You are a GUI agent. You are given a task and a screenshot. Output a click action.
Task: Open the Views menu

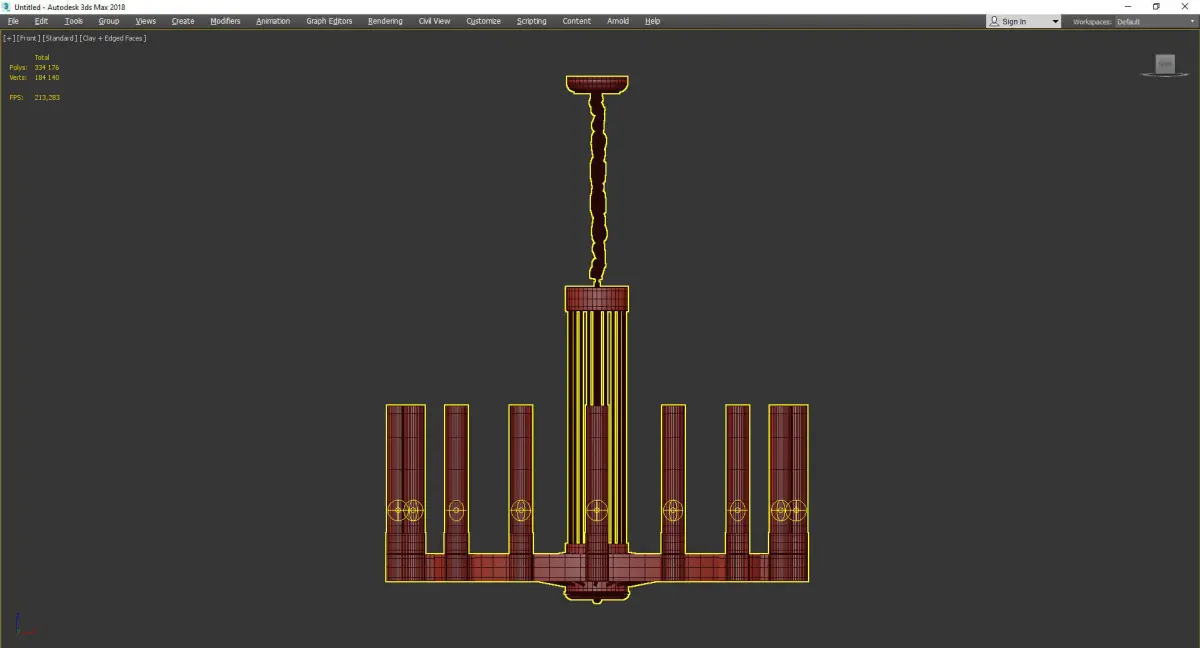tap(146, 21)
